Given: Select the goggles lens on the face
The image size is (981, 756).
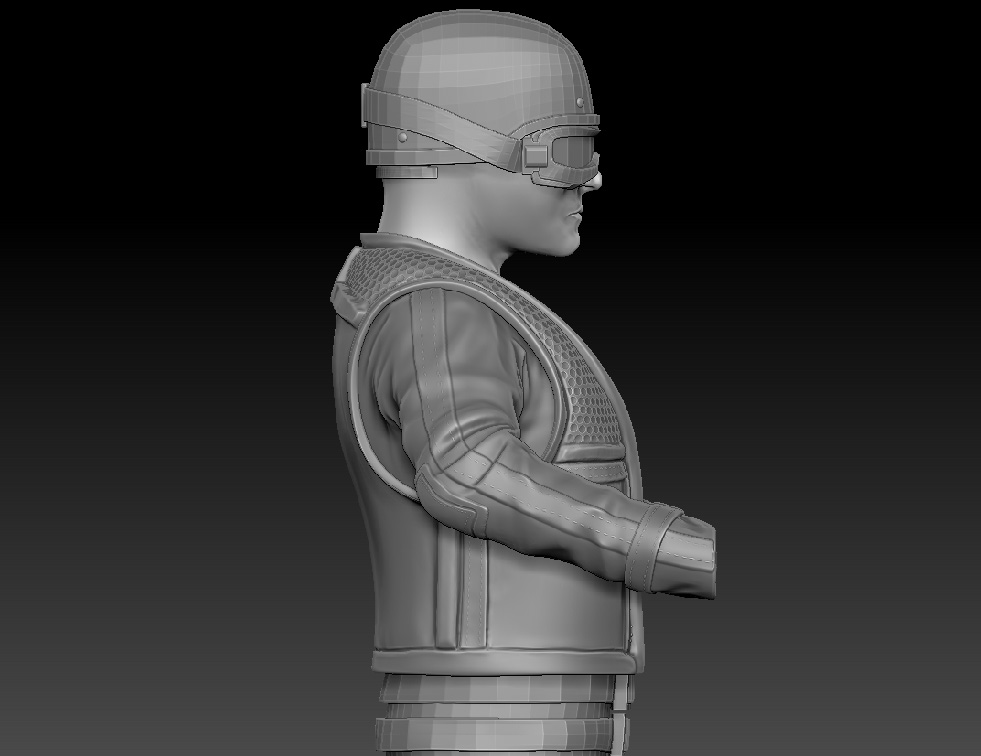Looking at the screenshot, I should [573, 151].
